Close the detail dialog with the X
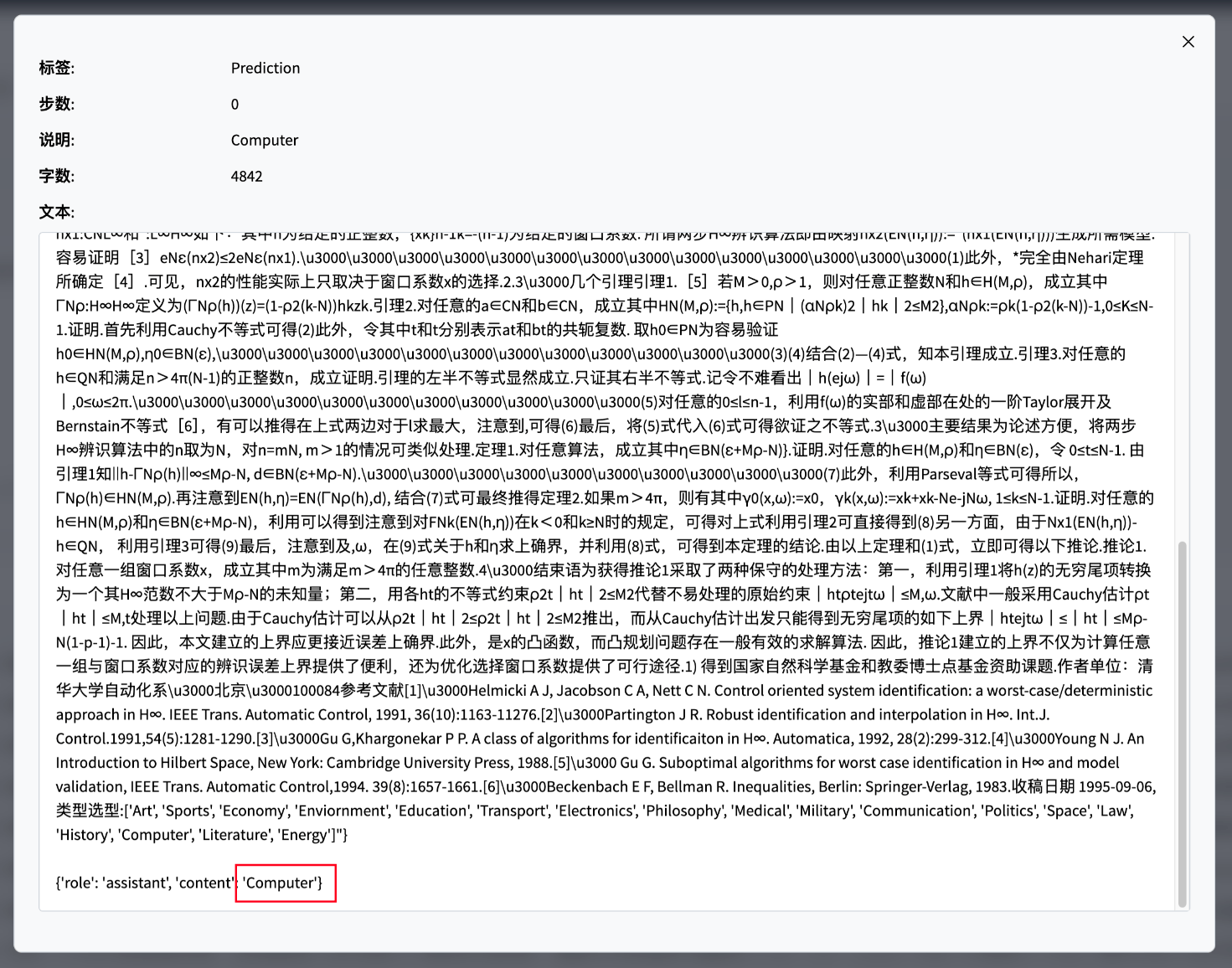1232x968 pixels. tap(1188, 42)
